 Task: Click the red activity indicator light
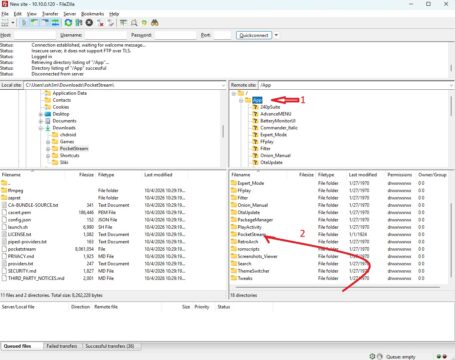[x=444, y=357]
